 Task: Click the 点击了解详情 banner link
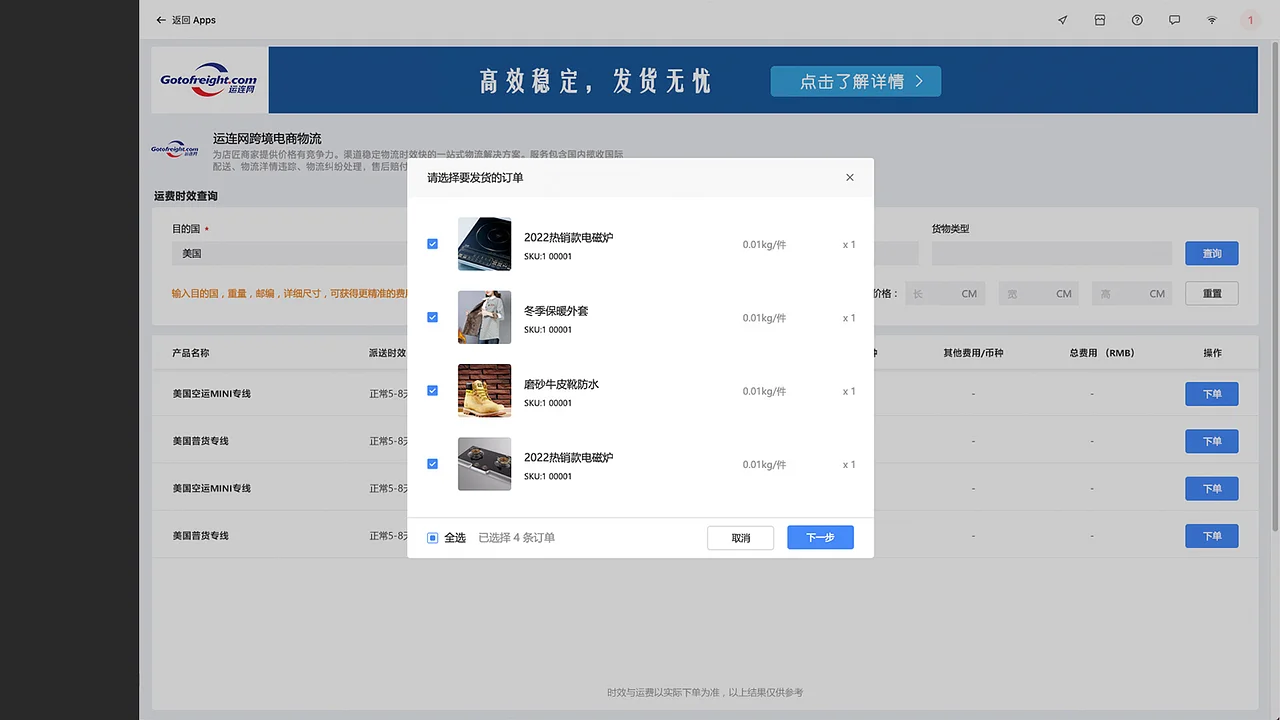(x=855, y=81)
